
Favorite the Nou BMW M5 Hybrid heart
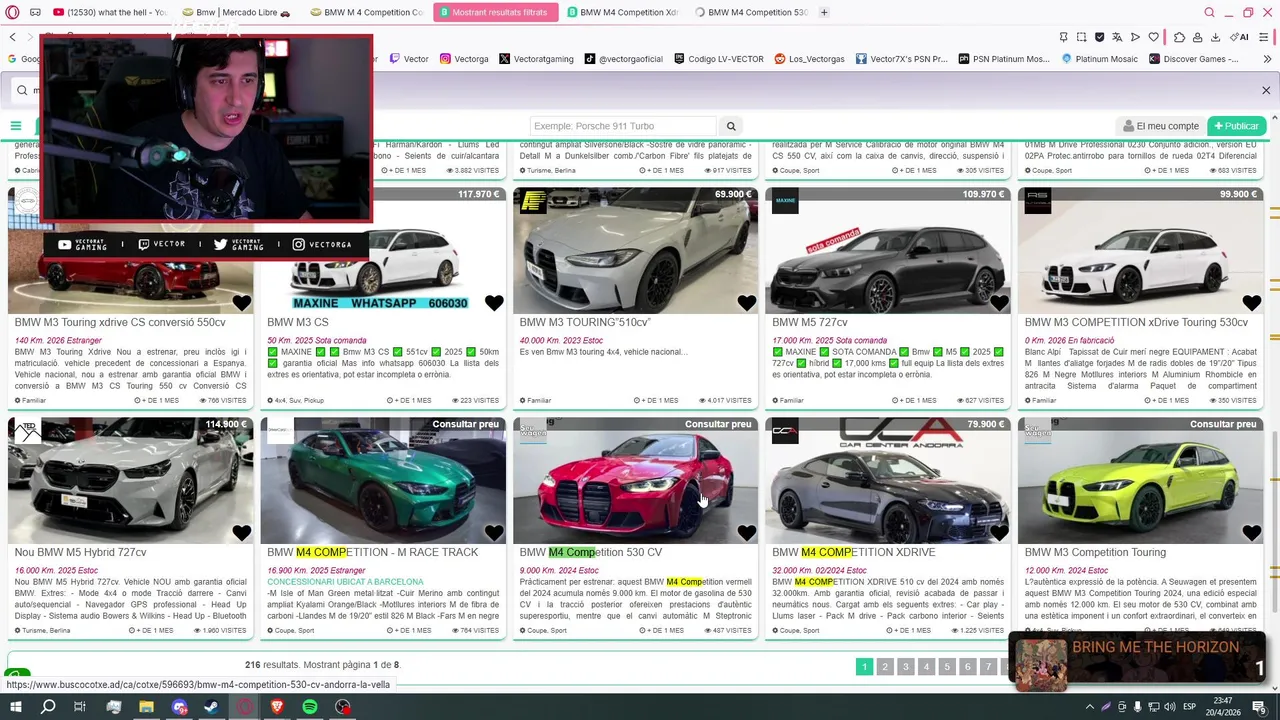point(241,533)
